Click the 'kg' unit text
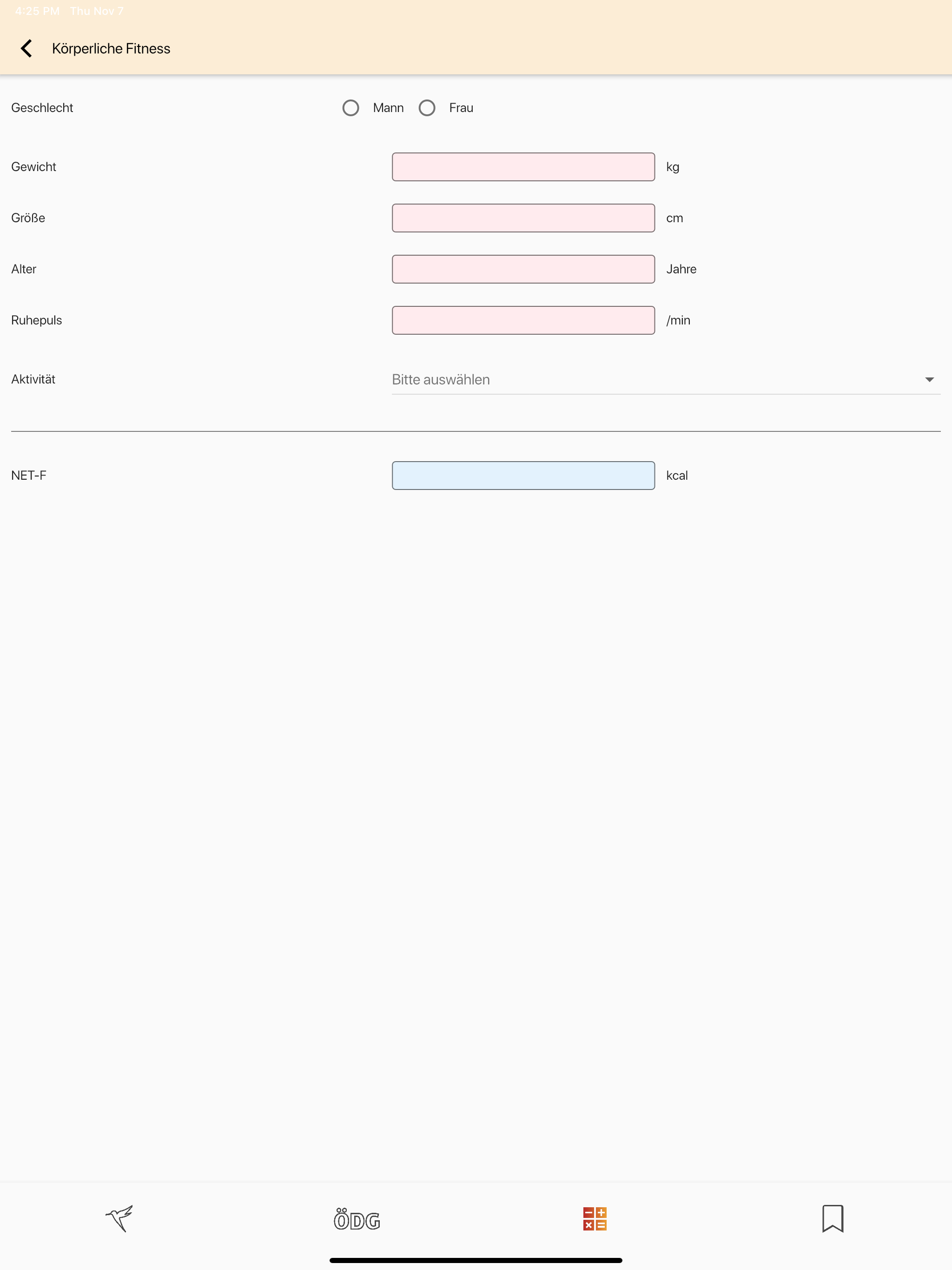Screen dimensions: 952x1270 [x=672, y=168]
